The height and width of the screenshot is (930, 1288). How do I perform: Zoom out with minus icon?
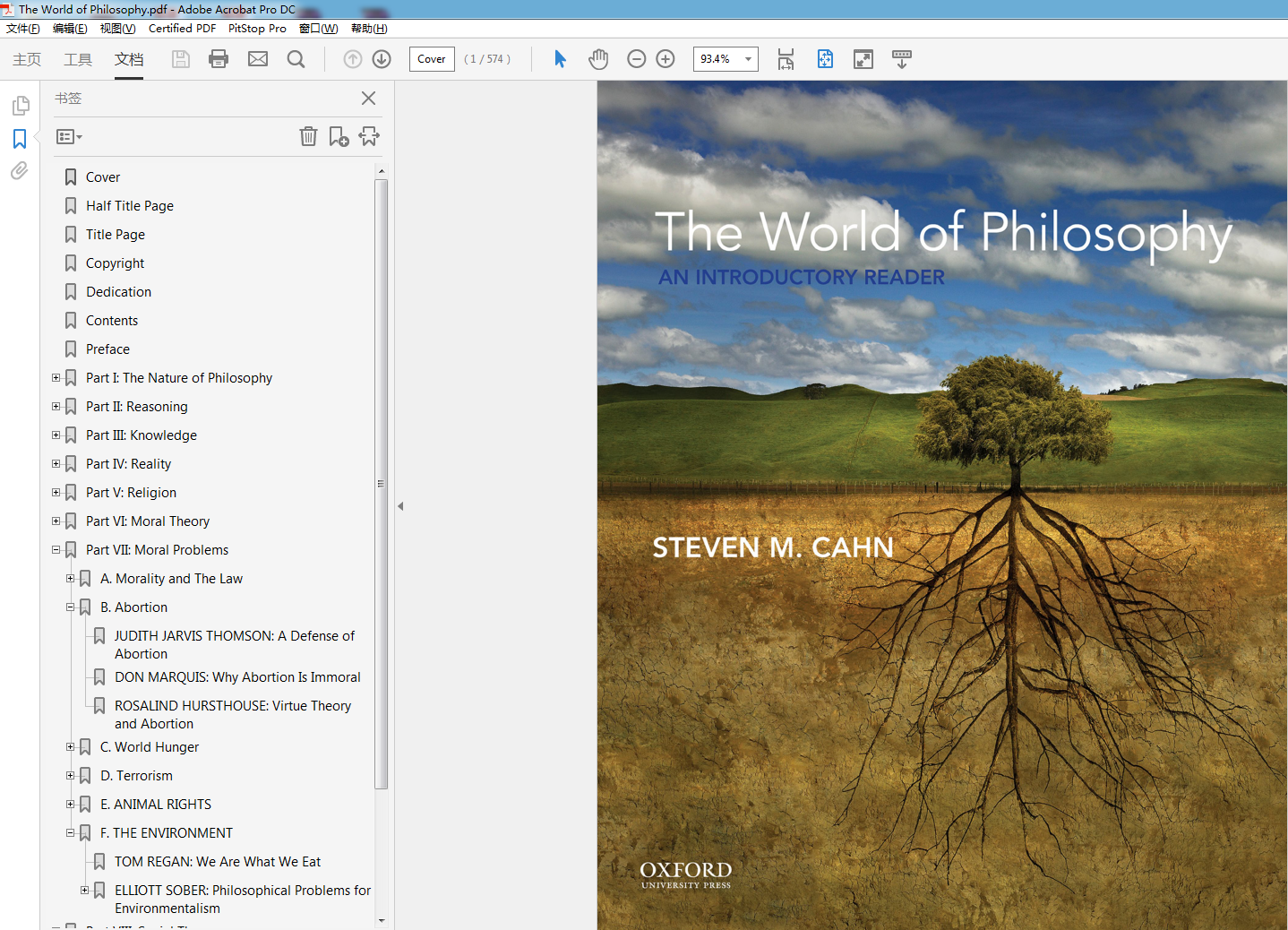pos(637,59)
